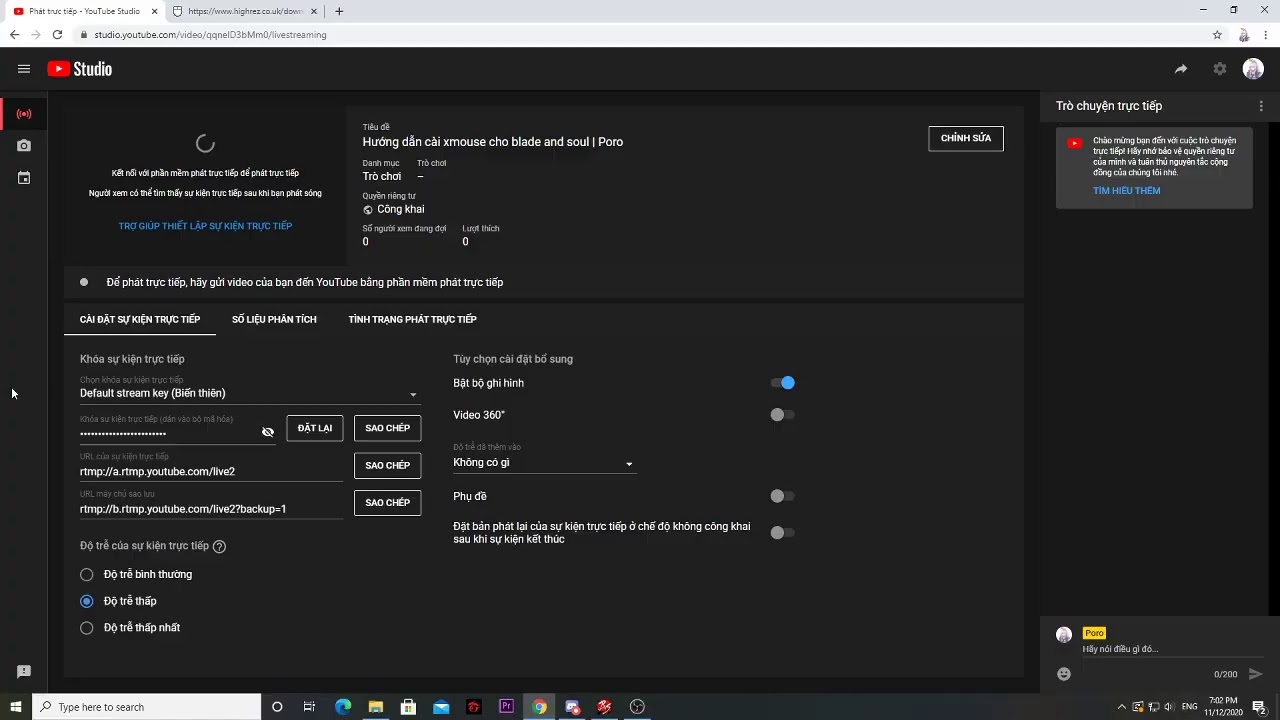
Task: Open Microsoft Store from taskbar
Action: [x=408, y=707]
